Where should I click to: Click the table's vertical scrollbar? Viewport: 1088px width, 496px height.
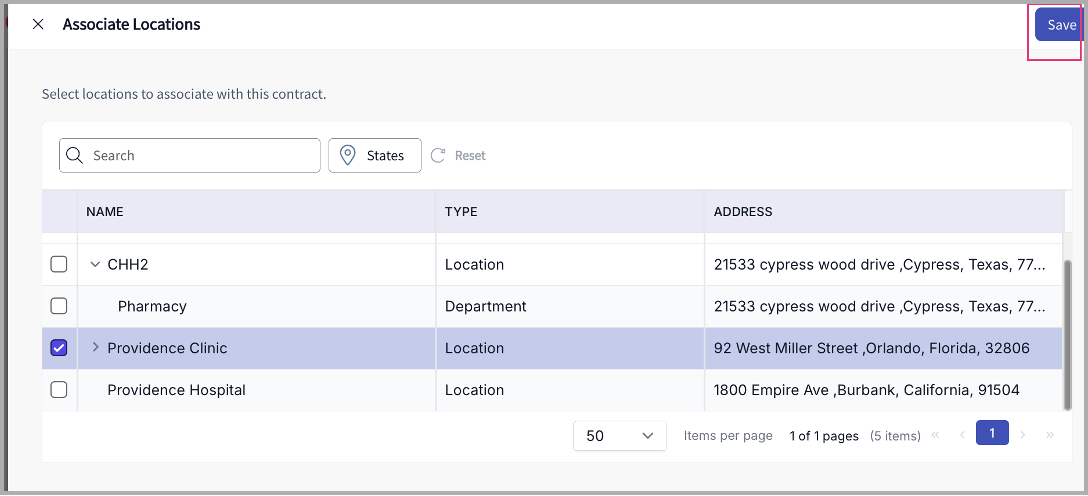1065,330
